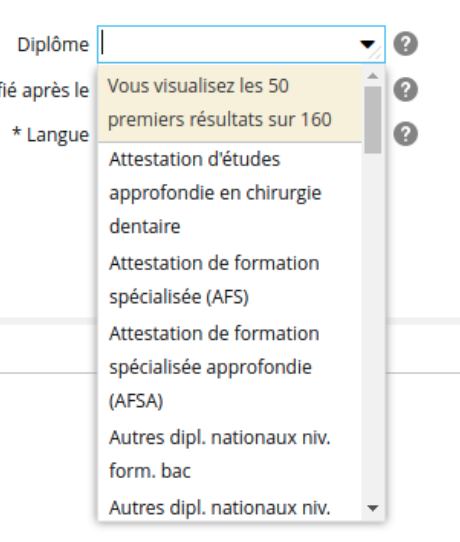Select Attestation d'études approfondie en chirurgie dentaire
The height and width of the screenshot is (542, 460).
pos(230,193)
